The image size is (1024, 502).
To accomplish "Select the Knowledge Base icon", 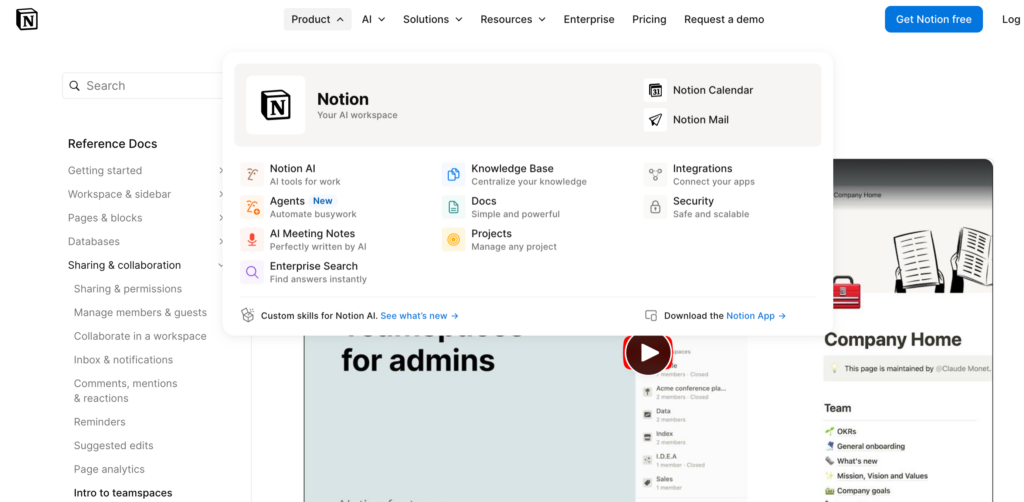I will [454, 175].
